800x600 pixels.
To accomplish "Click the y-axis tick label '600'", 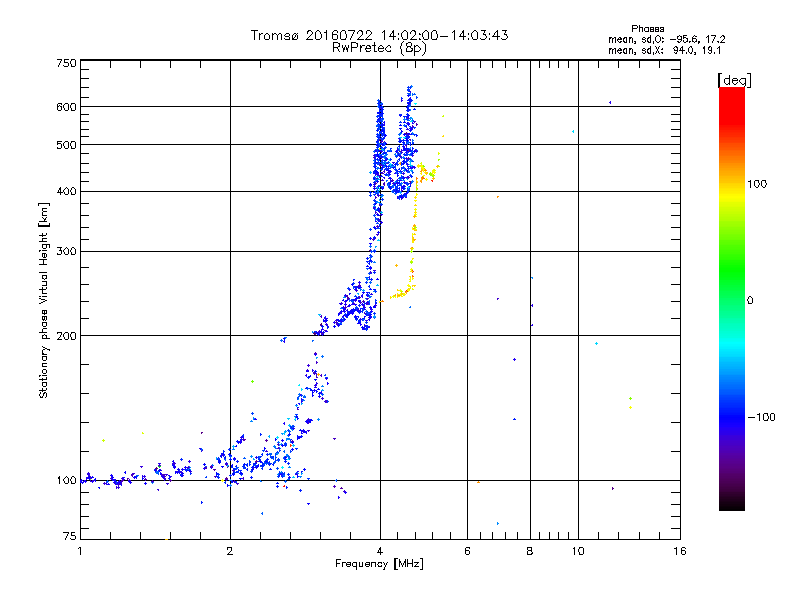I will click(x=67, y=107).
